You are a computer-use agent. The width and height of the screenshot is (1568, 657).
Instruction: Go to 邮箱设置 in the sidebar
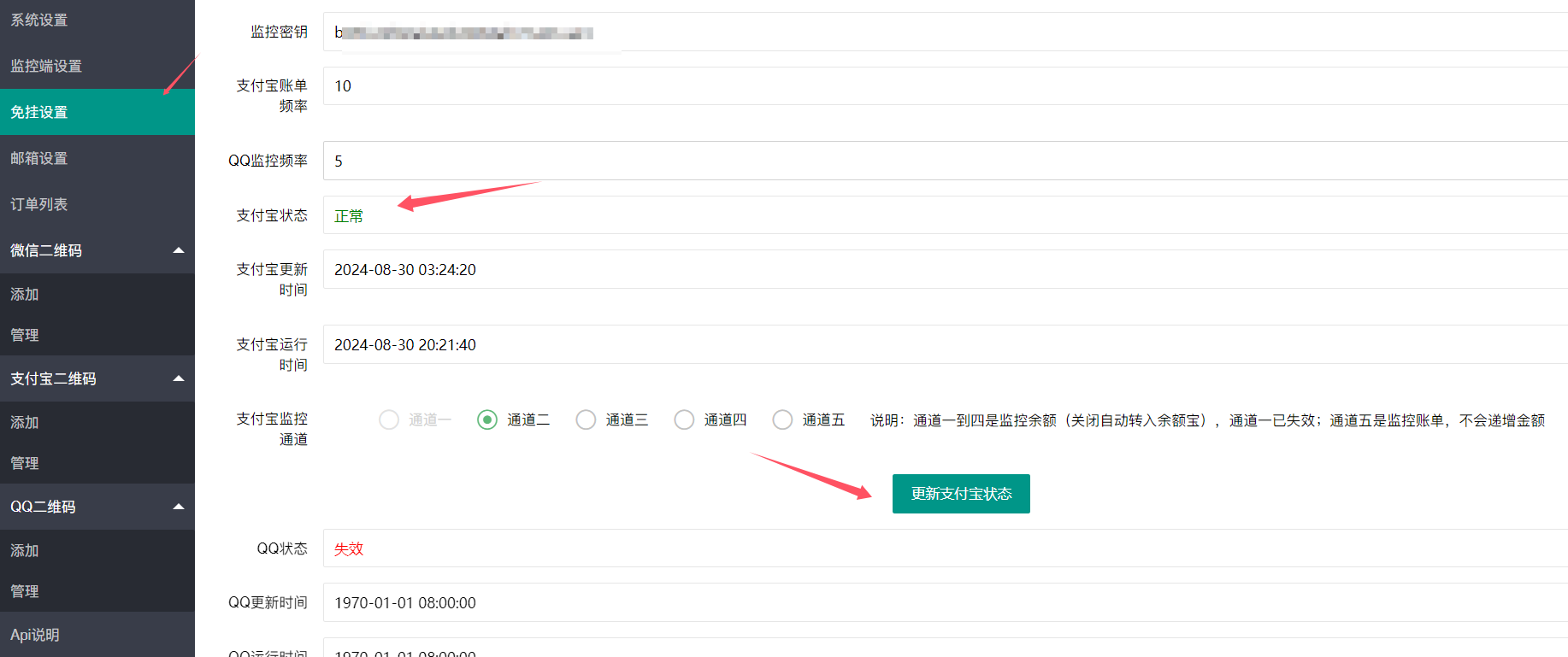pos(97,158)
